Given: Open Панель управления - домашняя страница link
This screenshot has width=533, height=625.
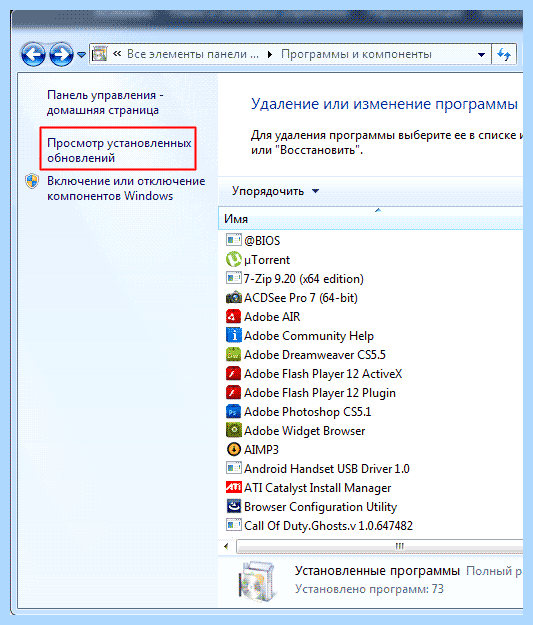Looking at the screenshot, I should click(105, 102).
